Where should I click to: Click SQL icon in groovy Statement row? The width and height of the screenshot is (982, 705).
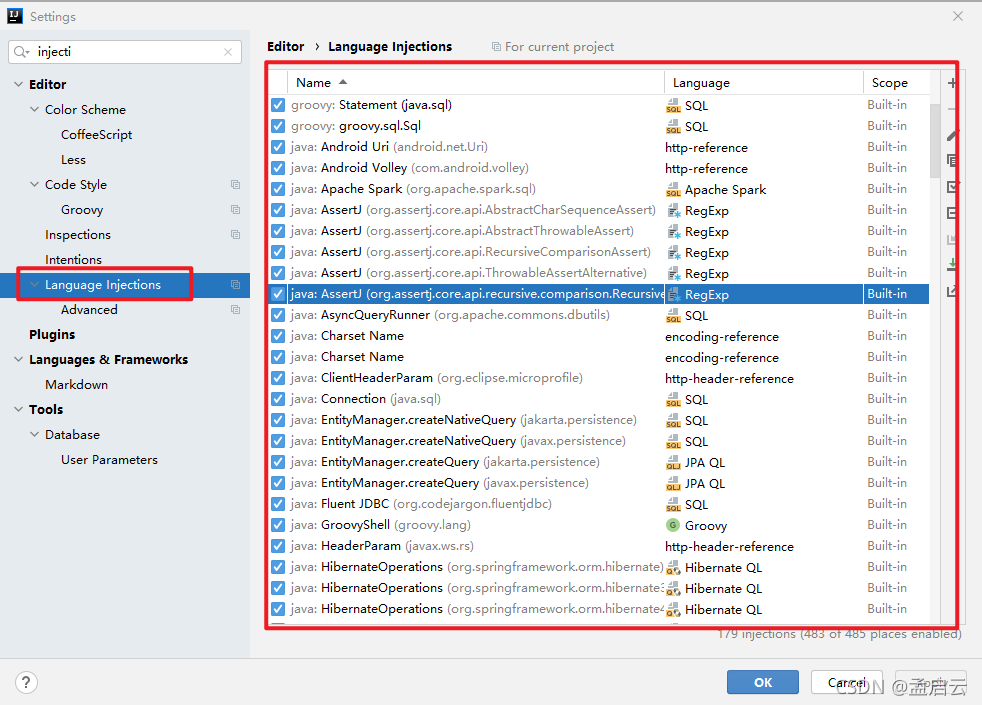pyautogui.click(x=673, y=105)
